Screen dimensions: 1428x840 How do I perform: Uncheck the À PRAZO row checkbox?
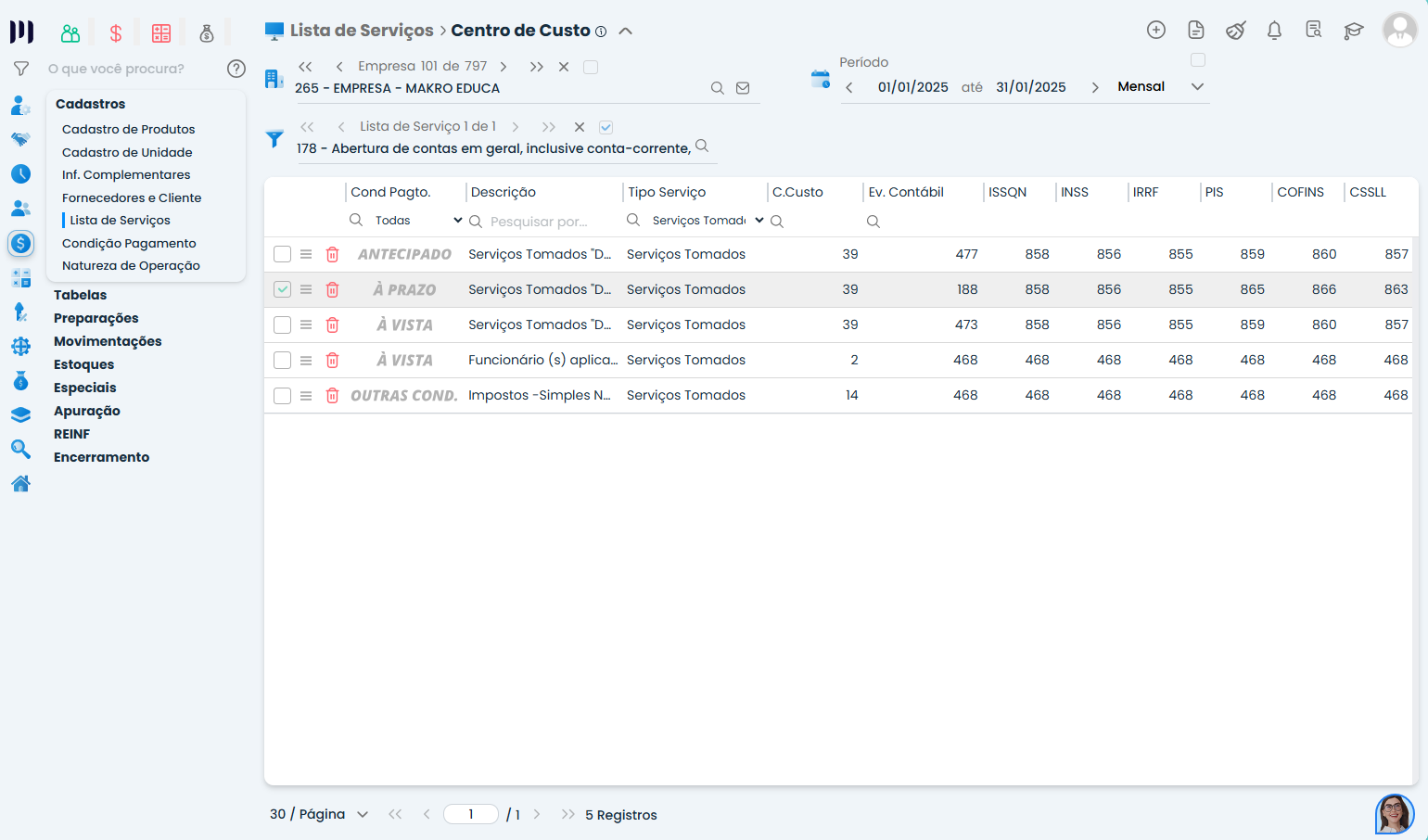(283, 289)
